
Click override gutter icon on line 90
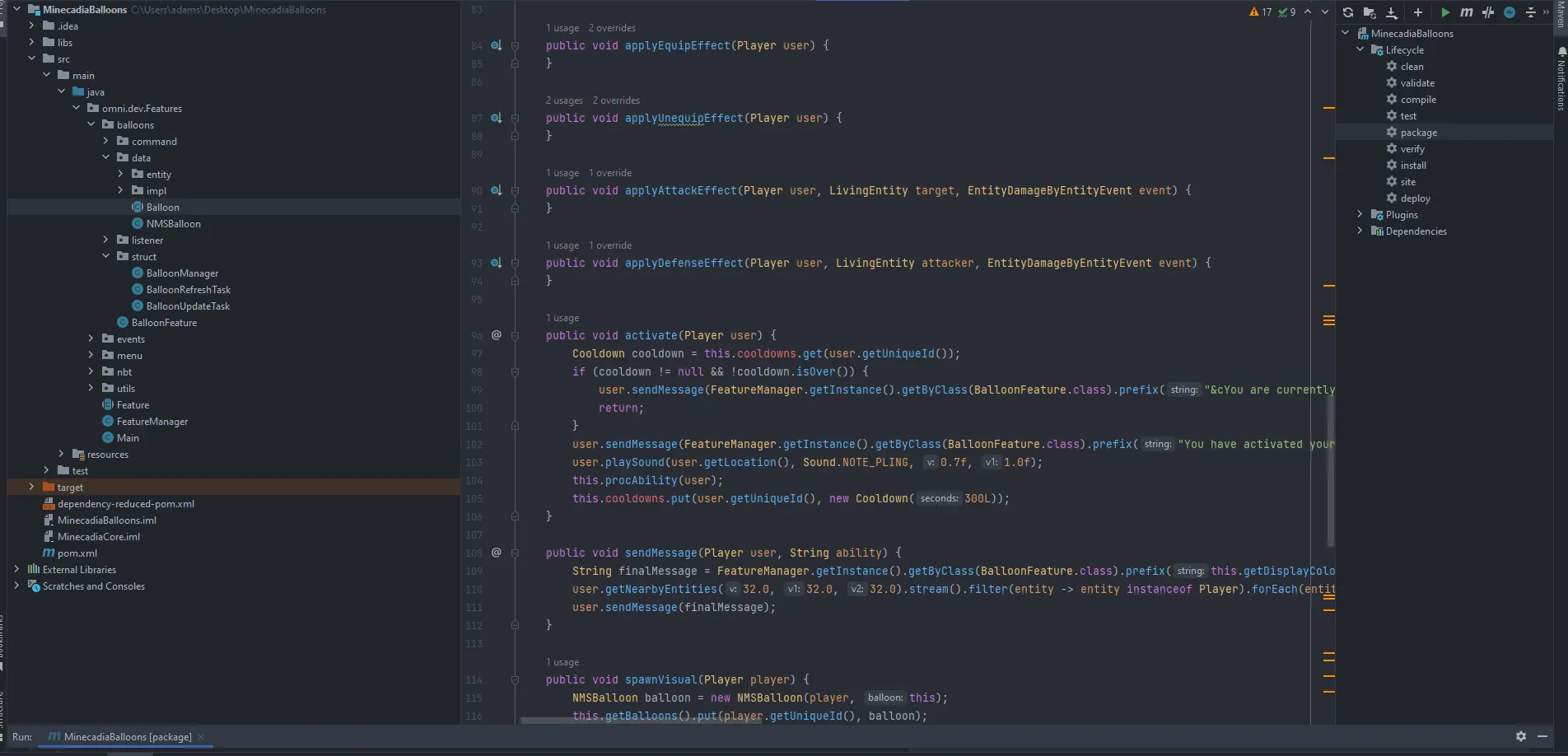point(496,190)
